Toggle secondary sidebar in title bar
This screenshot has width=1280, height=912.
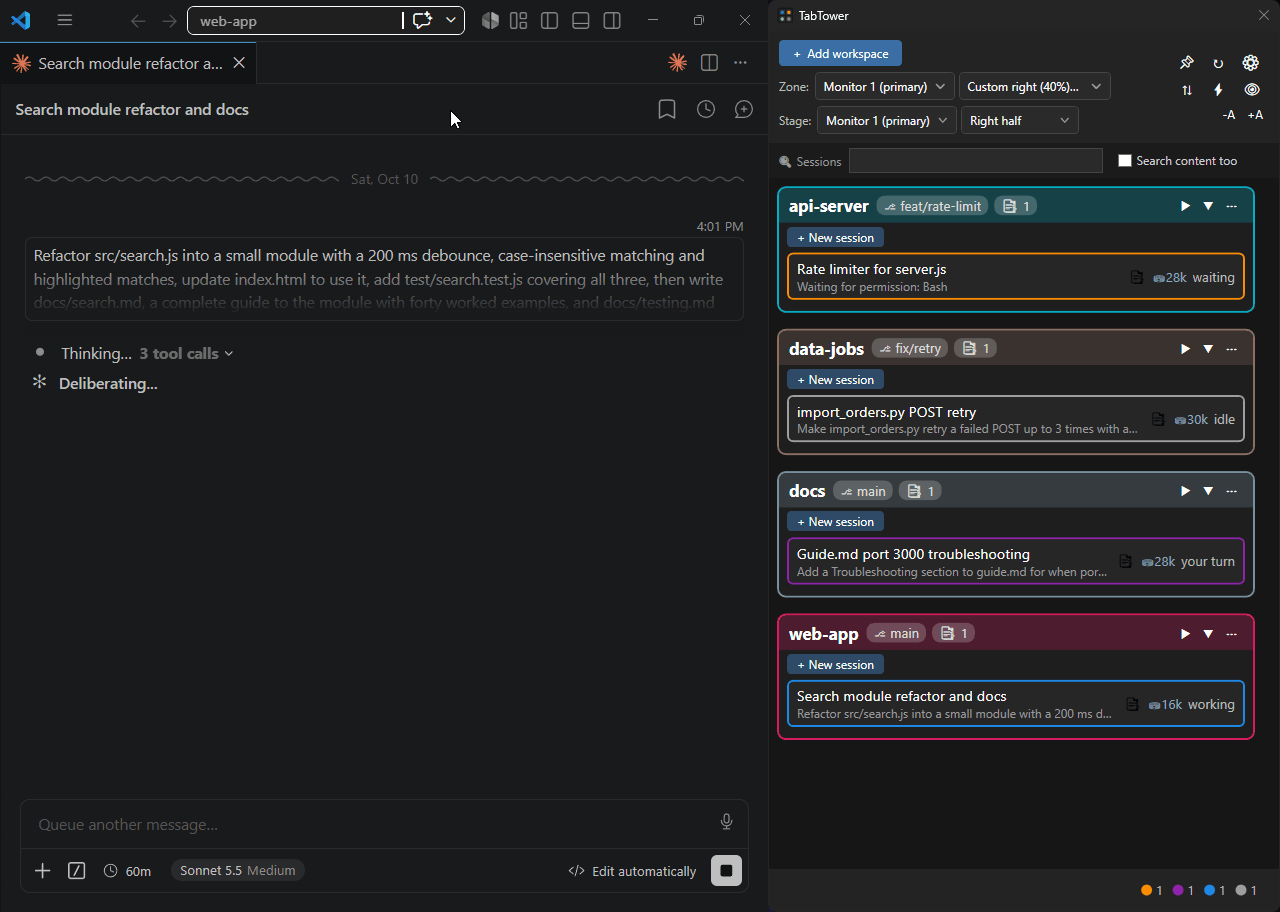[612, 20]
